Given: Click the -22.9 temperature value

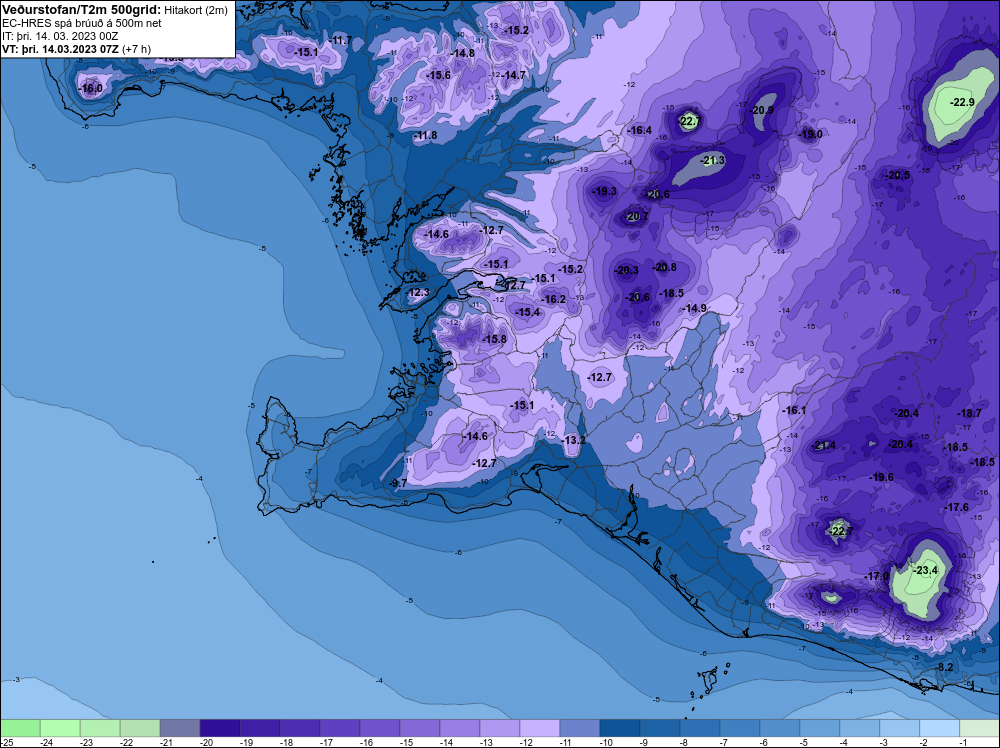Looking at the screenshot, I should coord(962,102).
